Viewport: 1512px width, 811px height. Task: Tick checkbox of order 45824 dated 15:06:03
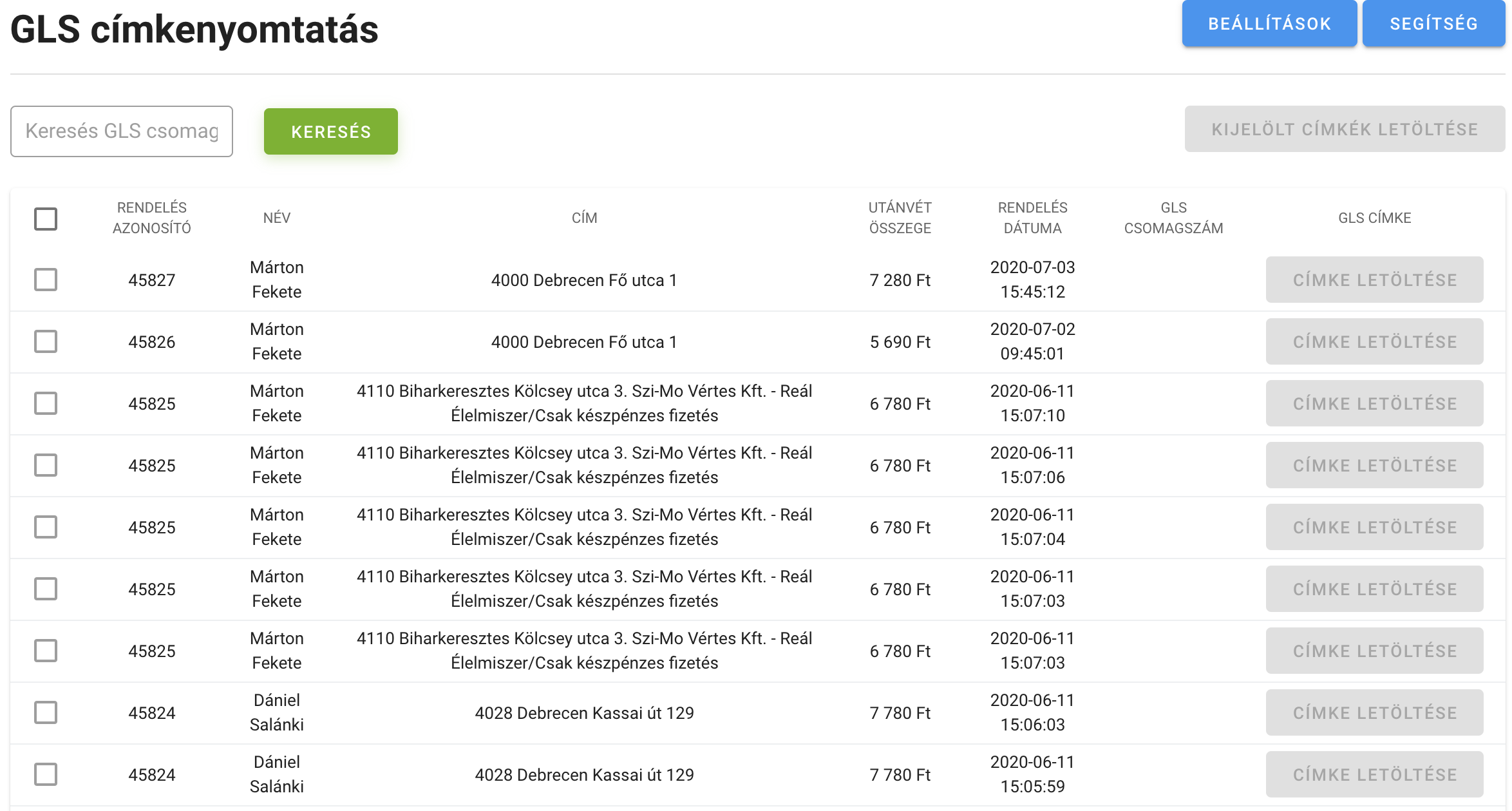point(46,712)
